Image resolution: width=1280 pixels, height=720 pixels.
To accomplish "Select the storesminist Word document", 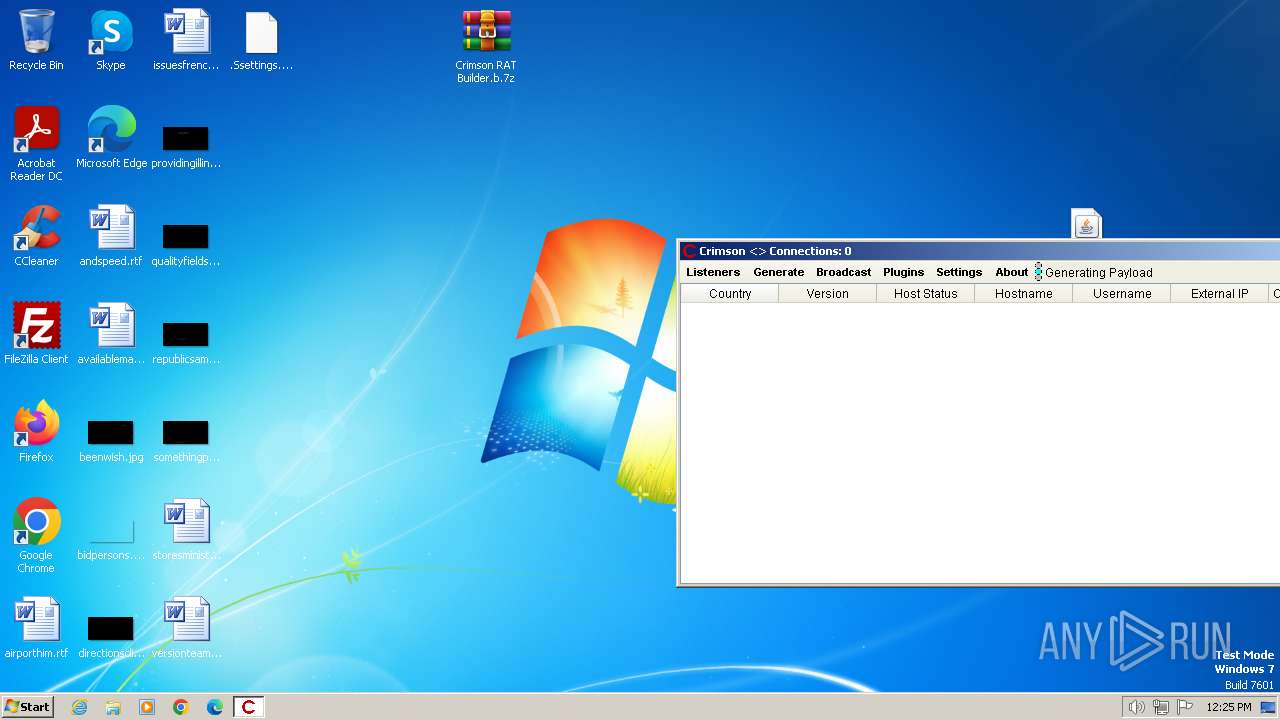I will [186, 531].
